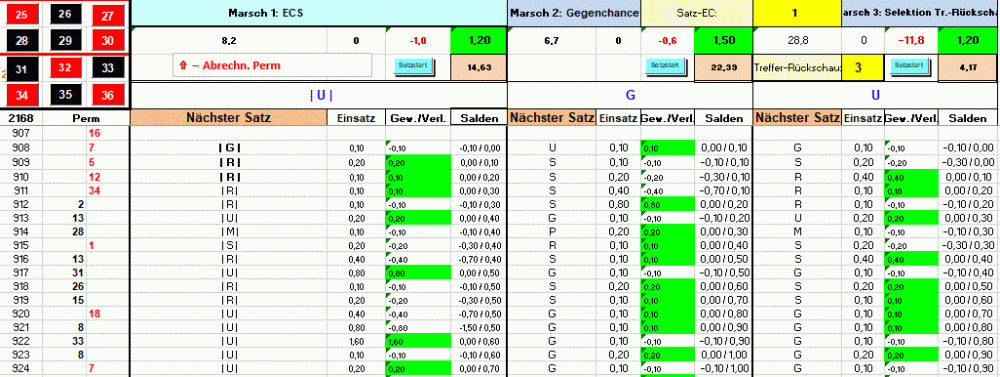Select the '0,00 / 1,00' Salden cell
This screenshot has width=1000, height=377.
coord(723,355)
